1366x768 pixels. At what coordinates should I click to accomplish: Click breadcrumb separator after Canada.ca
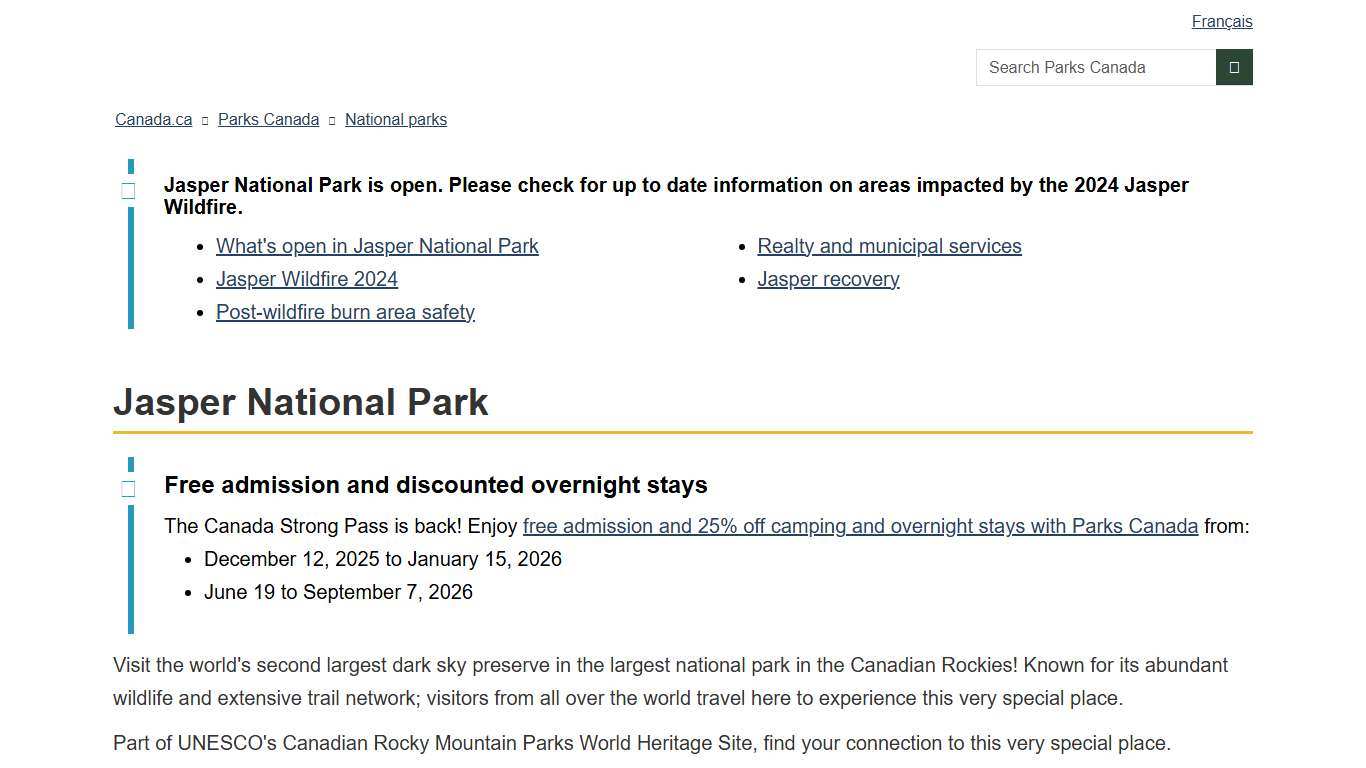pyautogui.click(x=205, y=120)
